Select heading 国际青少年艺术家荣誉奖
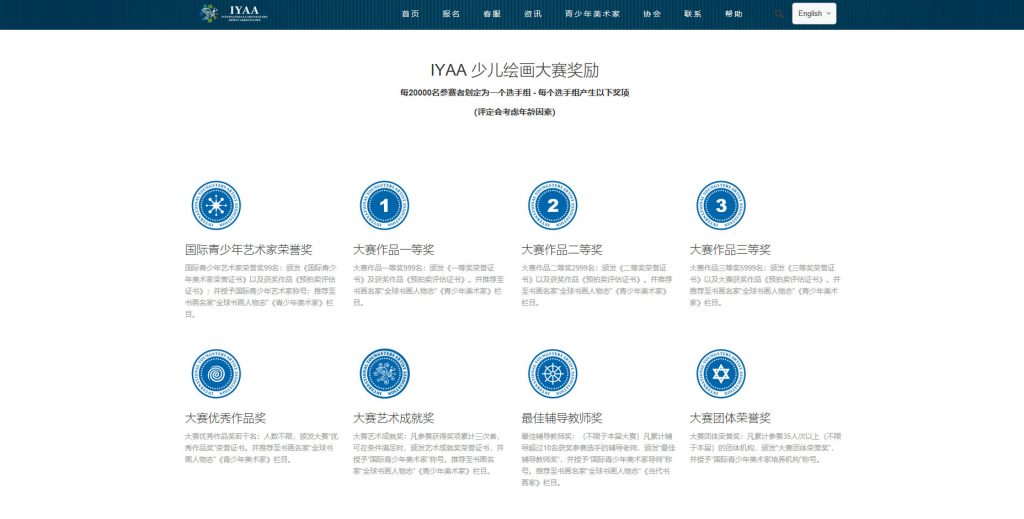 [x=249, y=249]
